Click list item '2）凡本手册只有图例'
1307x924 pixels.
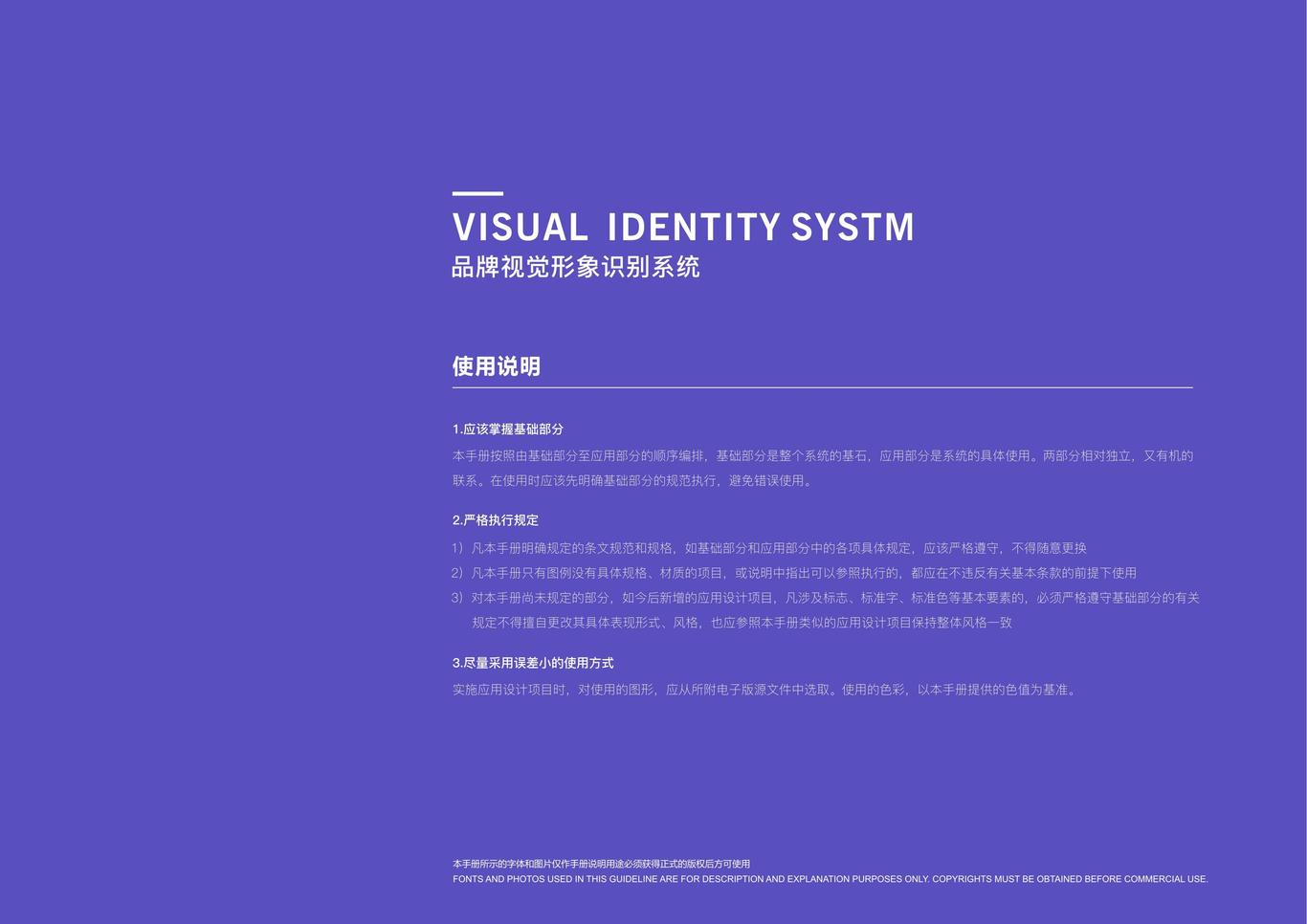pos(794,573)
